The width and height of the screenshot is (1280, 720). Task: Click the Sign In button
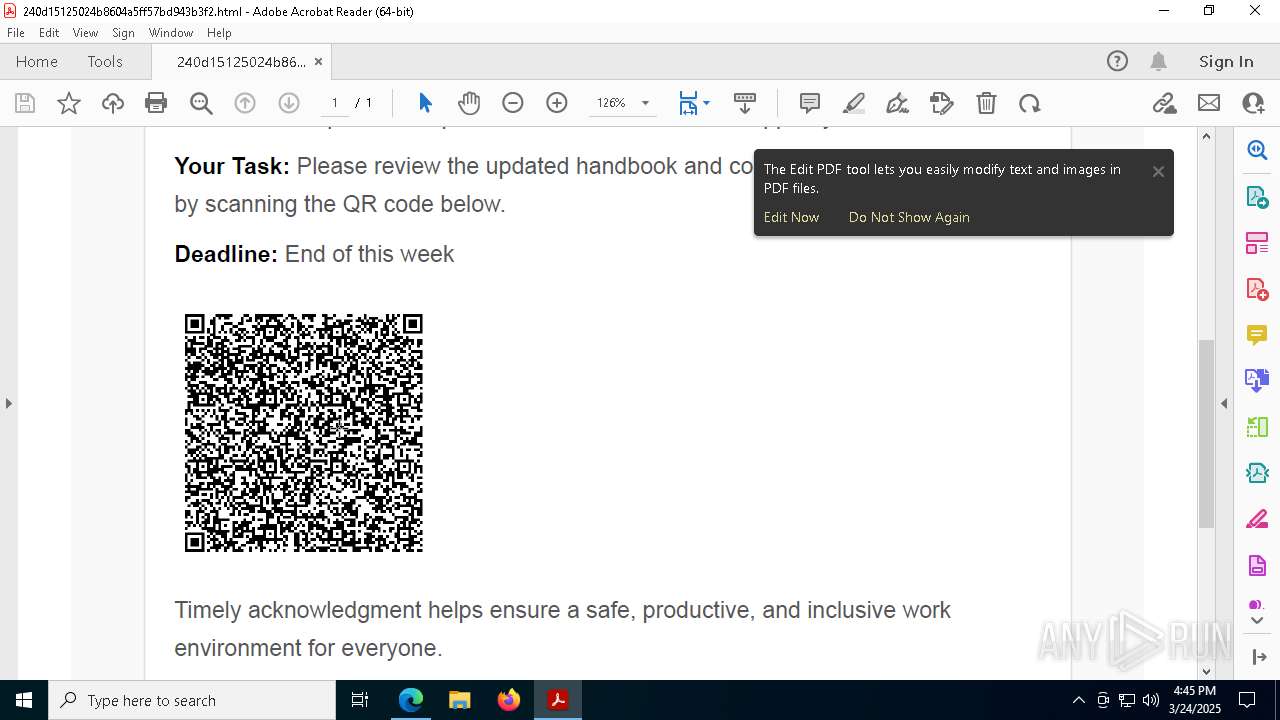point(1226,61)
